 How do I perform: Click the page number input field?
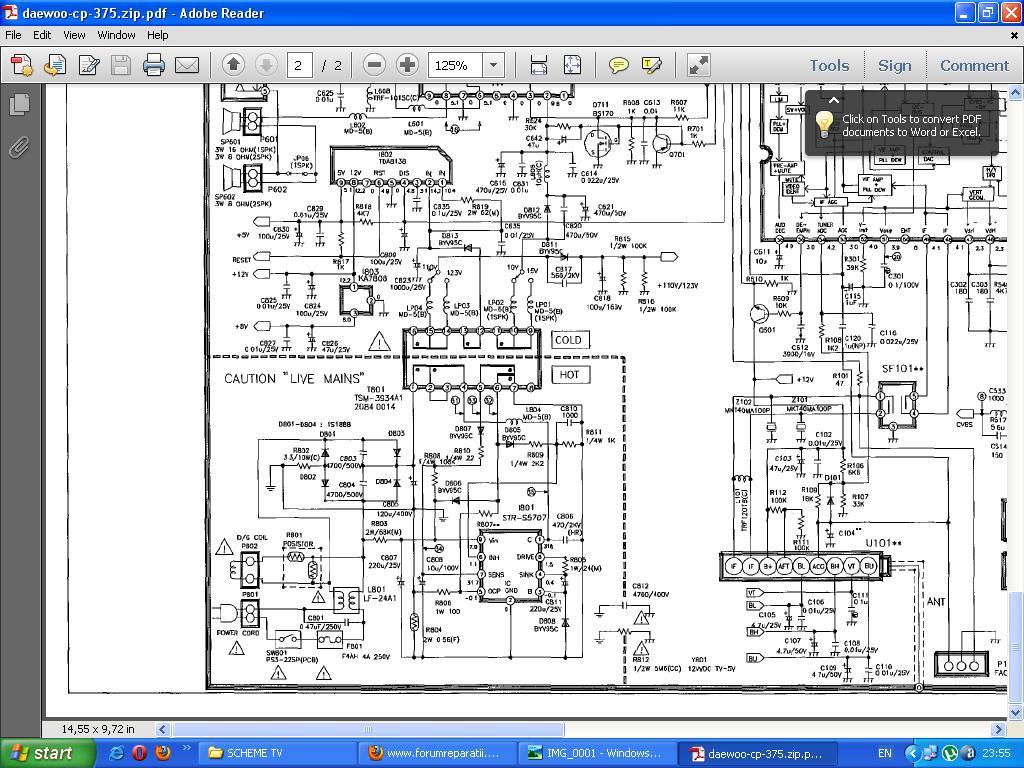[x=298, y=65]
